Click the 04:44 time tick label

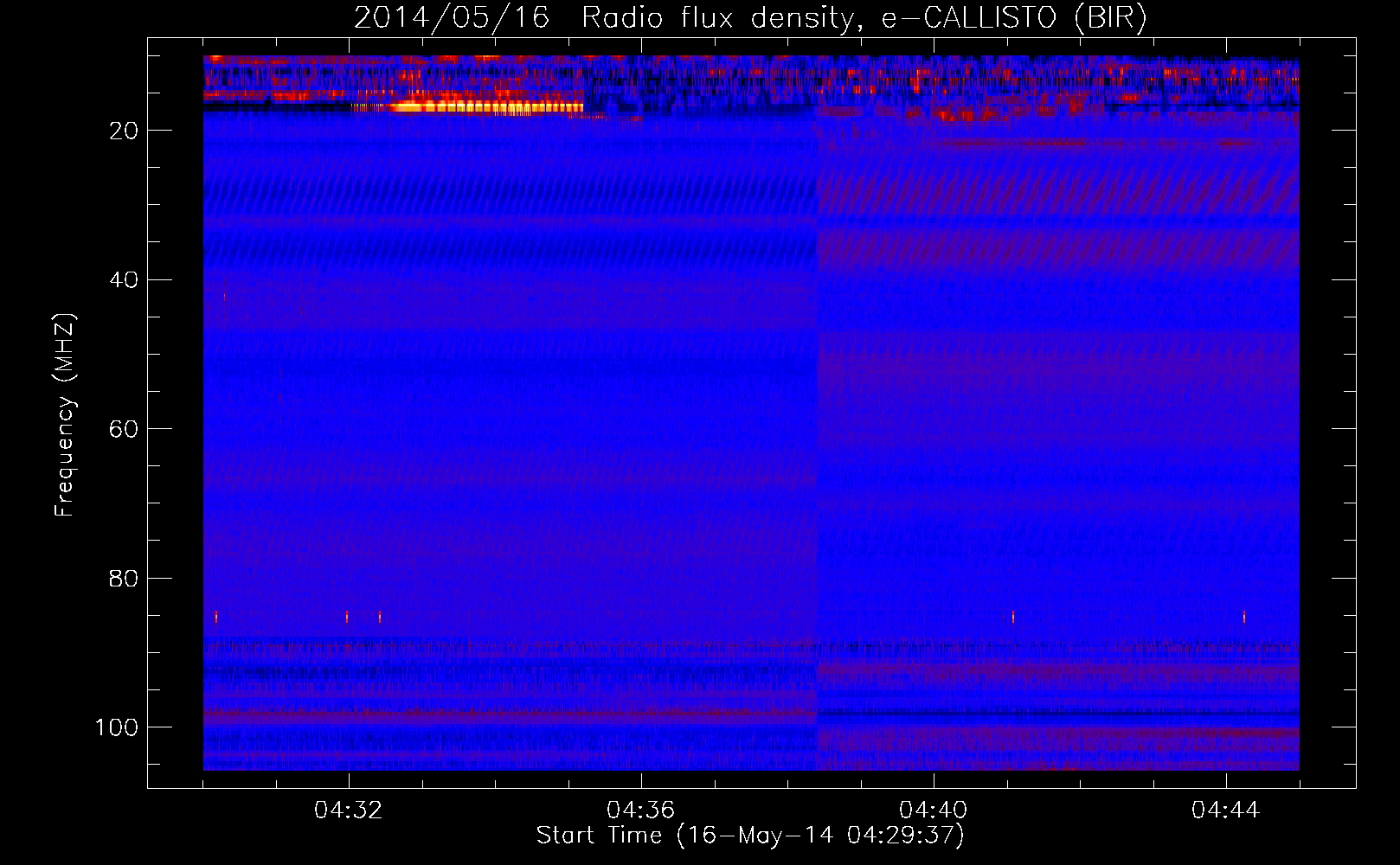(1226, 810)
